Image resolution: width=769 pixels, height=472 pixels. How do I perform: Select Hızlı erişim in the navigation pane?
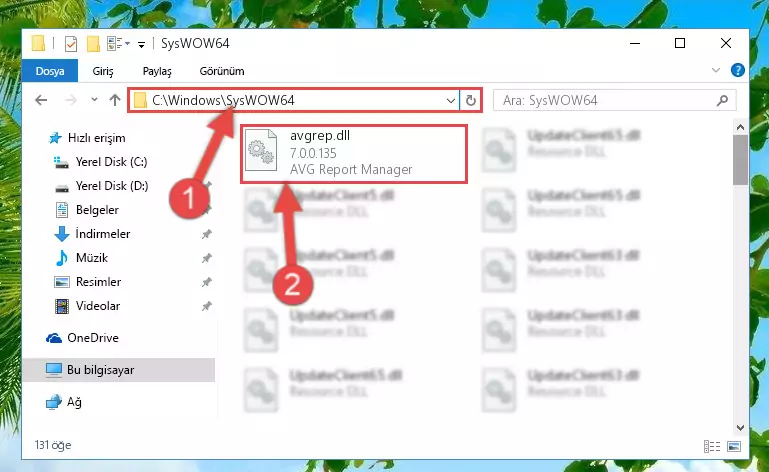click(87, 138)
